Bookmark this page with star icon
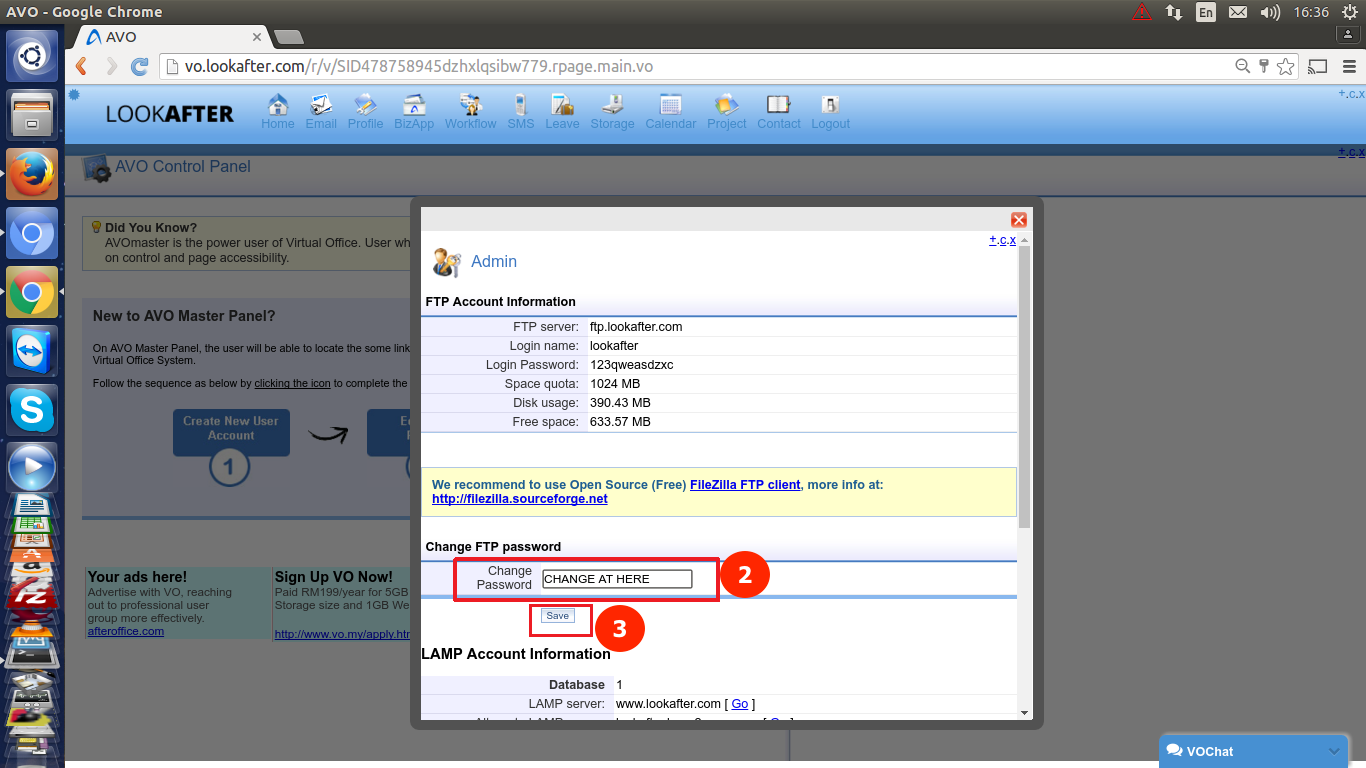This screenshot has height=768, width=1366. tap(1286, 67)
